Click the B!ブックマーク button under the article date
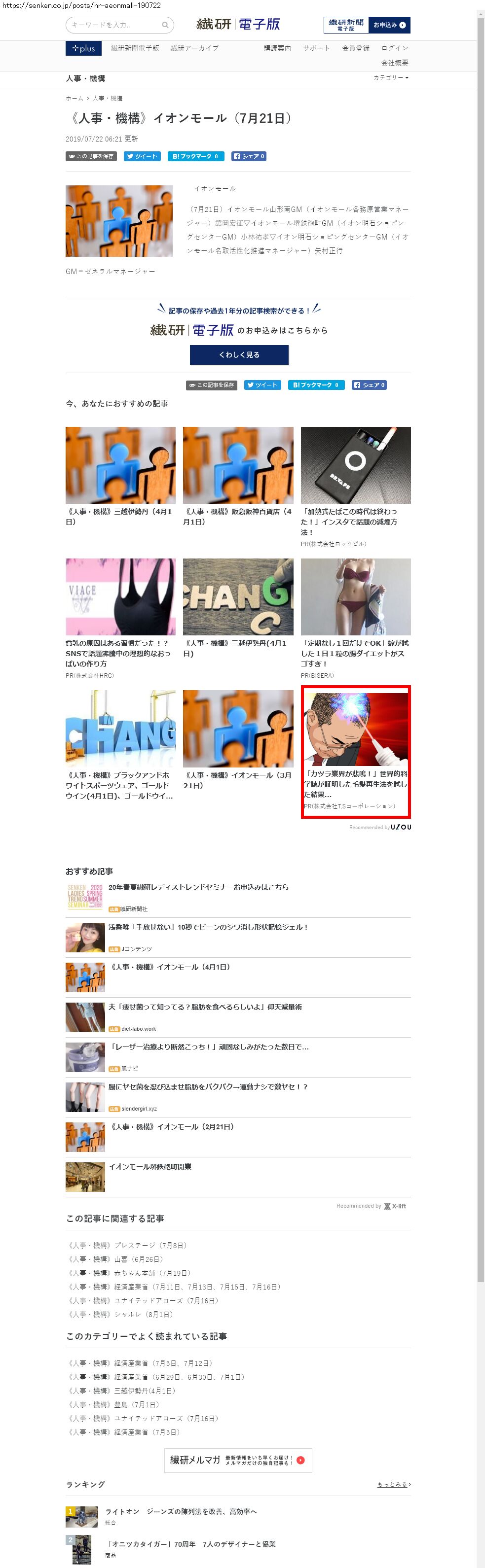Viewport: 485px width, 1568px height. 196,156
